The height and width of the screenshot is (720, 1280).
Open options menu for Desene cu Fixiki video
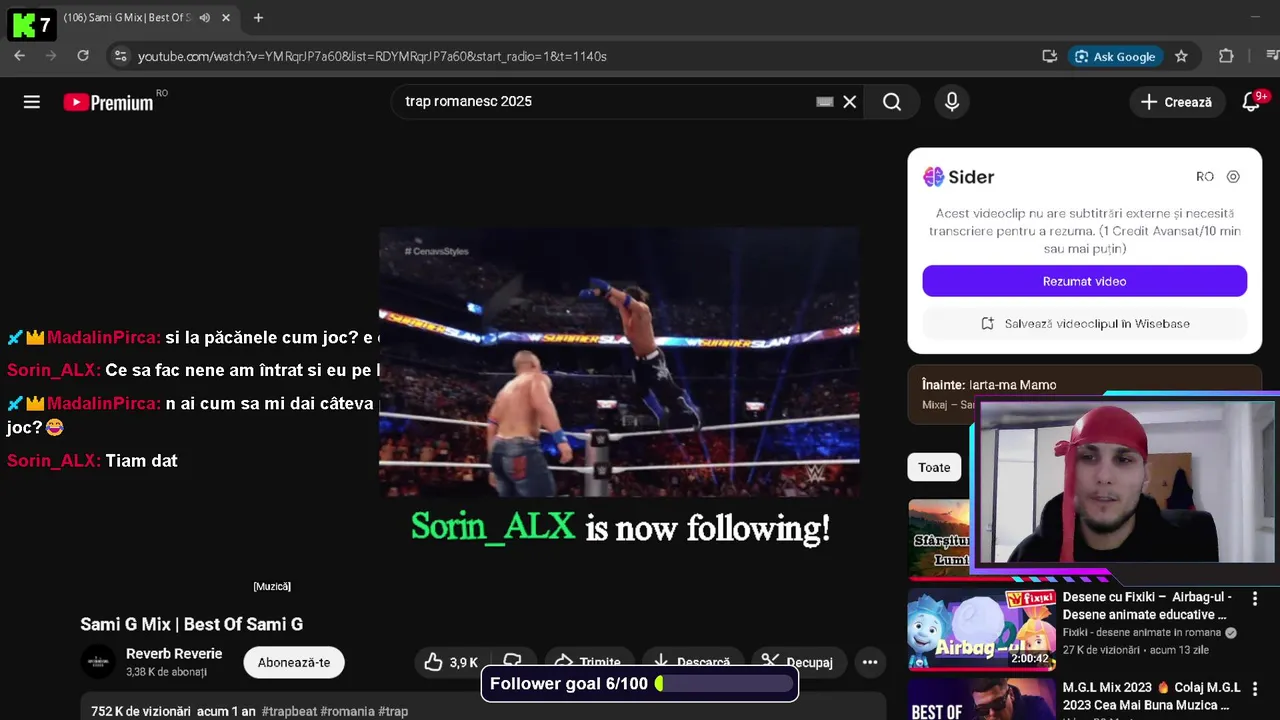coord(1255,599)
